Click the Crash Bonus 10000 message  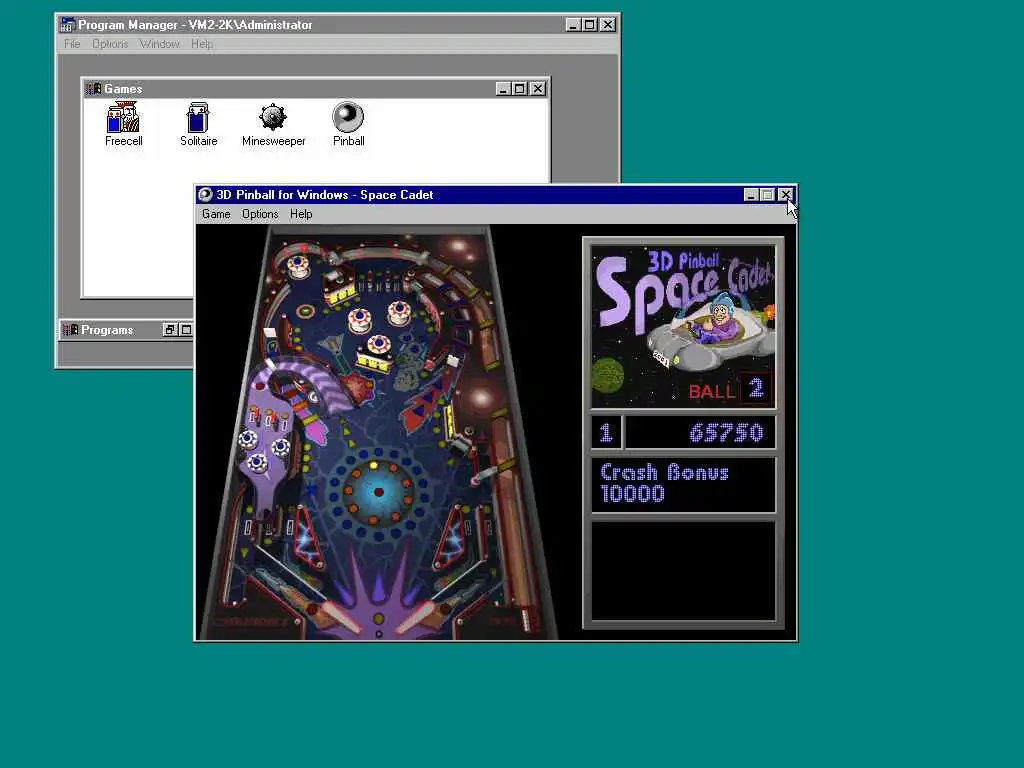(683, 484)
